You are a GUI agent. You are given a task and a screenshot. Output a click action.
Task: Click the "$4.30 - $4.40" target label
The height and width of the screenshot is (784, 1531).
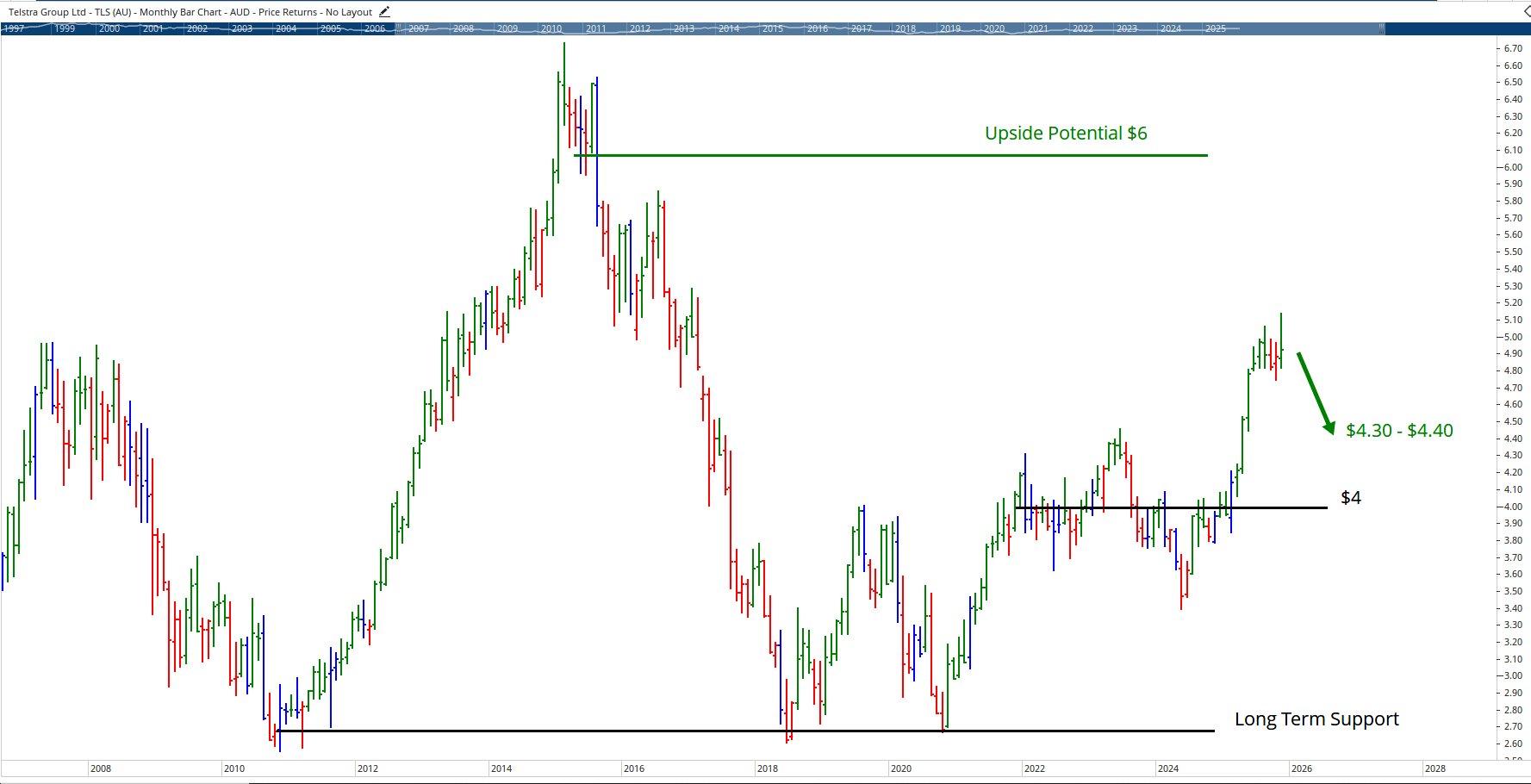pos(1399,430)
